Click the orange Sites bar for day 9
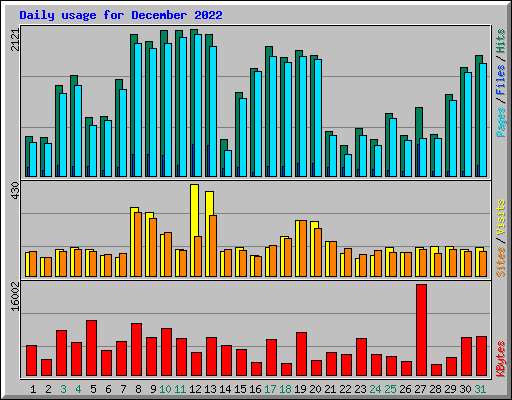Image resolution: width=512 pixels, height=400 pixels. point(153,247)
